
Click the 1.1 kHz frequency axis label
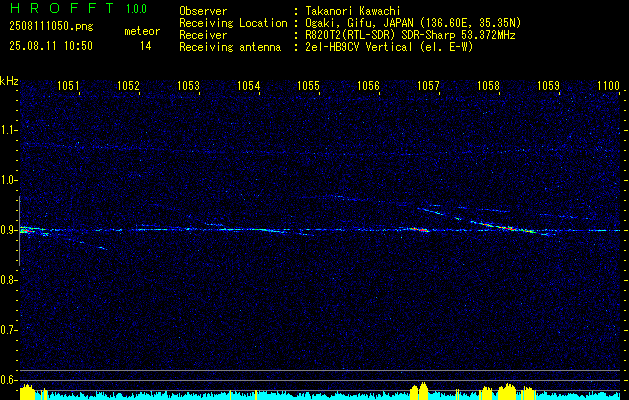coord(9,130)
